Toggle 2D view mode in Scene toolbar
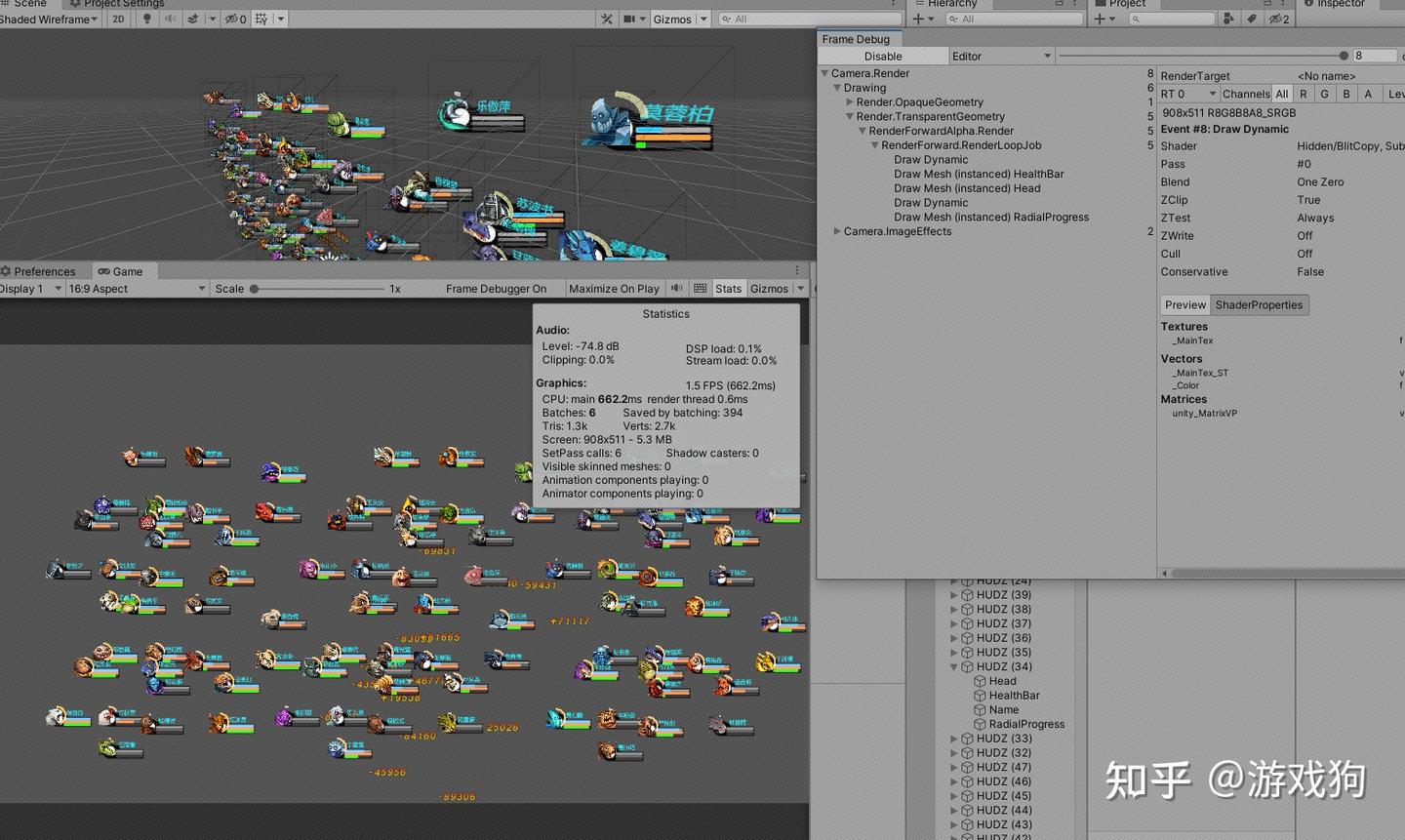 [117, 19]
